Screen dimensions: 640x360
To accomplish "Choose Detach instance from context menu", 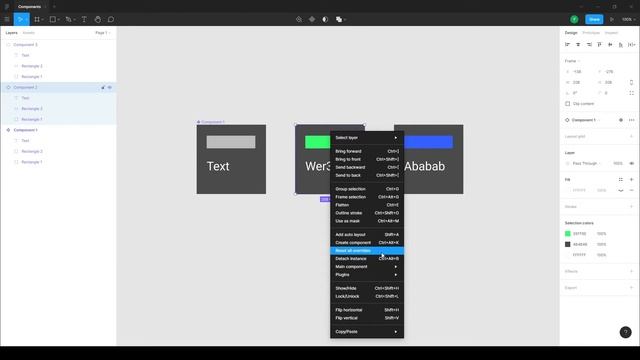I will 367,258.
